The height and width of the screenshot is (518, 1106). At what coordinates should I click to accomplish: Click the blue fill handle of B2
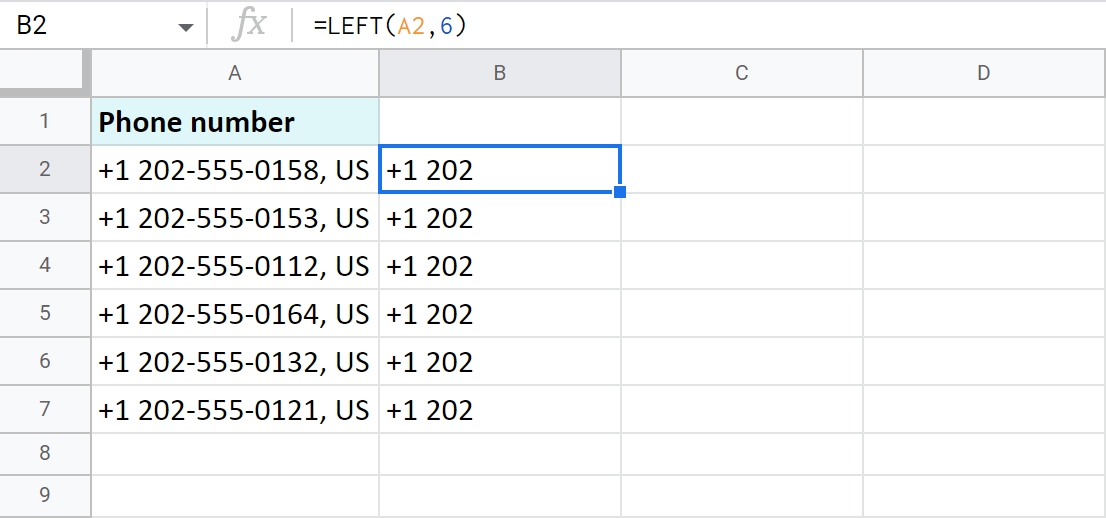(x=620, y=192)
